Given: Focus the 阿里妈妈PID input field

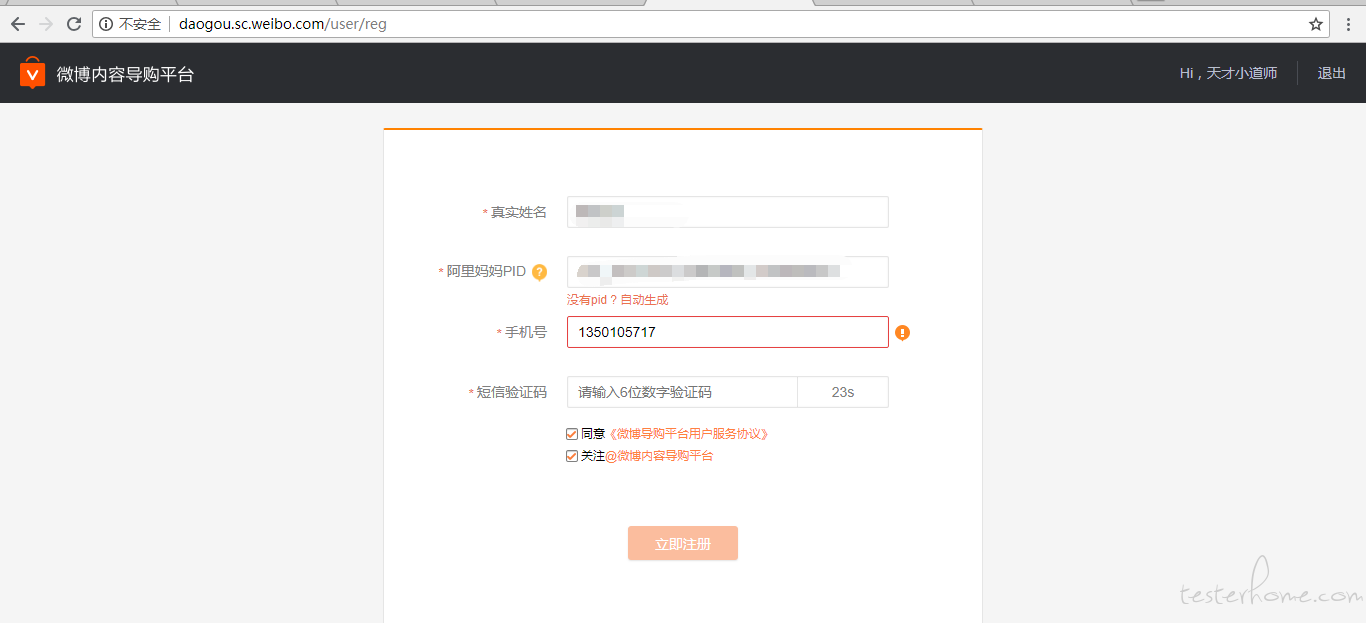Looking at the screenshot, I should [x=728, y=272].
